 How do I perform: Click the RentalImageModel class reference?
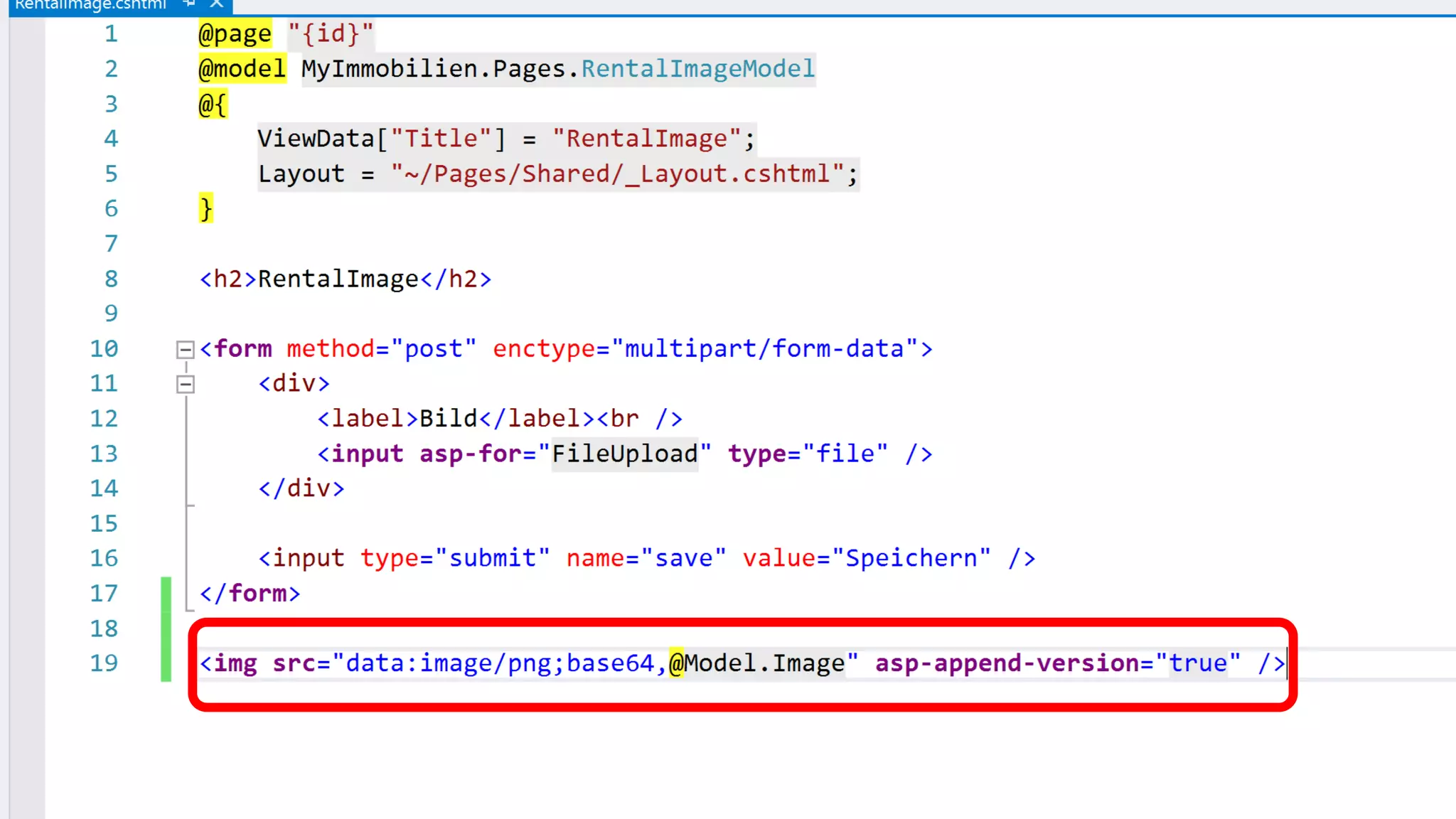pyautogui.click(x=697, y=69)
